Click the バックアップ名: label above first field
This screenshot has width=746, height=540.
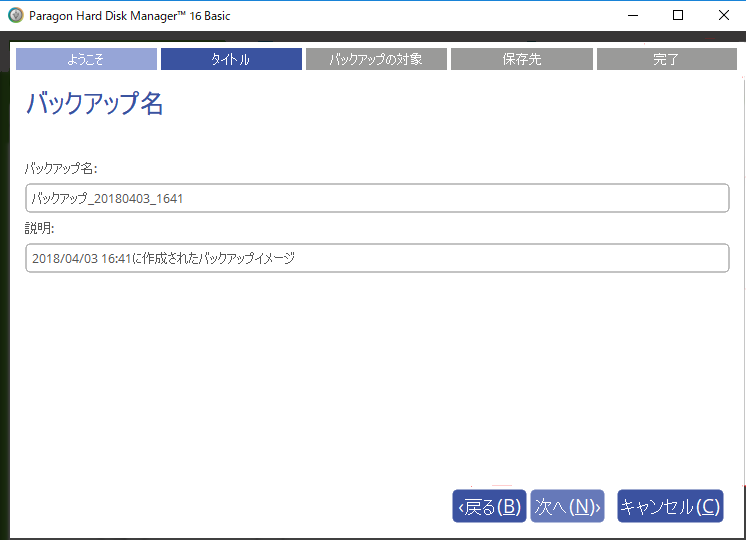[60, 168]
